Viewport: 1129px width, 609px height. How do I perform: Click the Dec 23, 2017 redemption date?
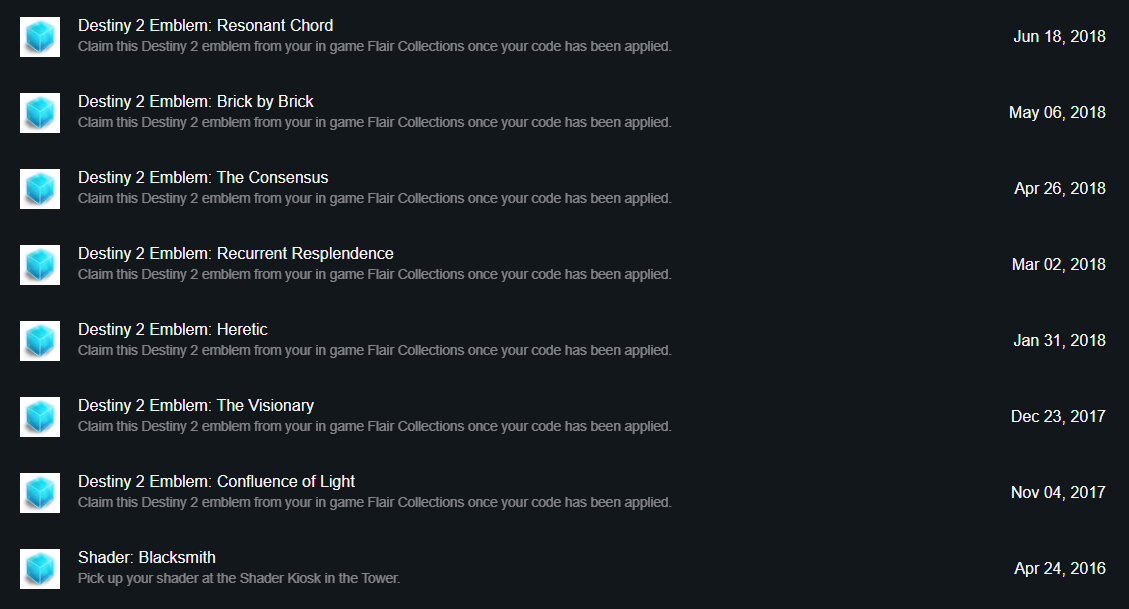(x=1058, y=417)
